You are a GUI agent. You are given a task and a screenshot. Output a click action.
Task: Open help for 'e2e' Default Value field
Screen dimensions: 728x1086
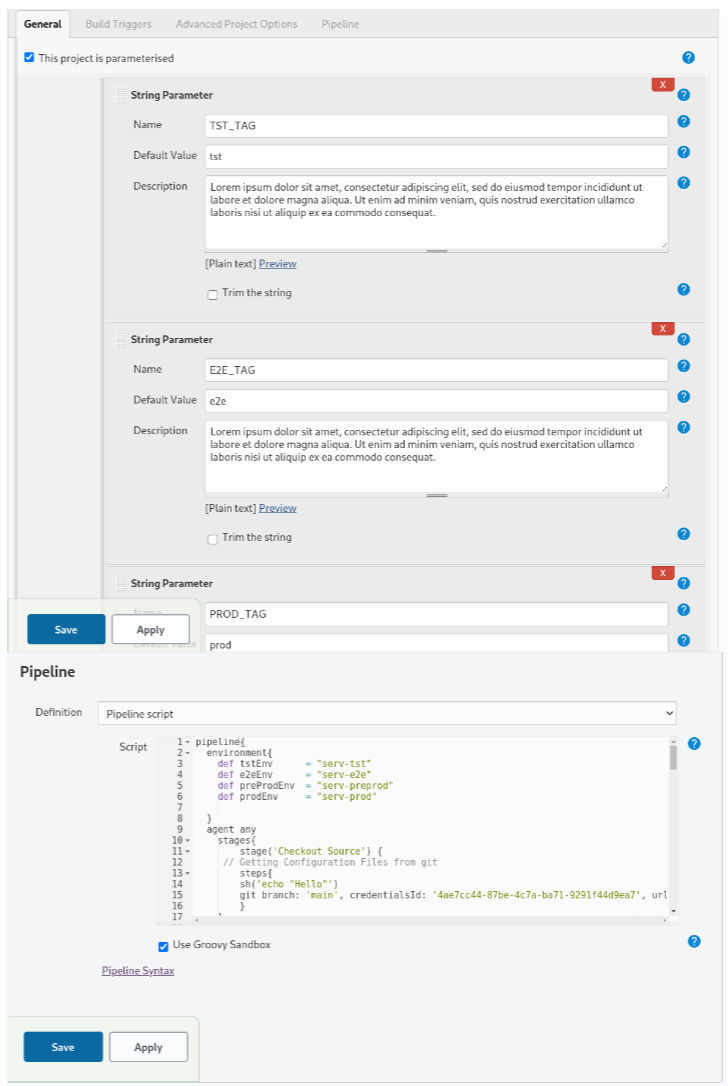point(684,397)
